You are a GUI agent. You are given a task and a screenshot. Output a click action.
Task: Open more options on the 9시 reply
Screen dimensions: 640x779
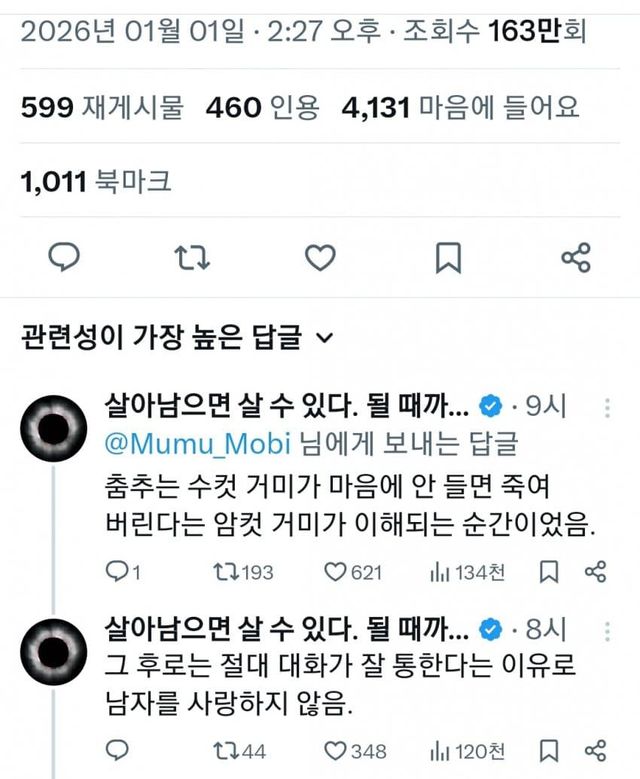pos(608,406)
